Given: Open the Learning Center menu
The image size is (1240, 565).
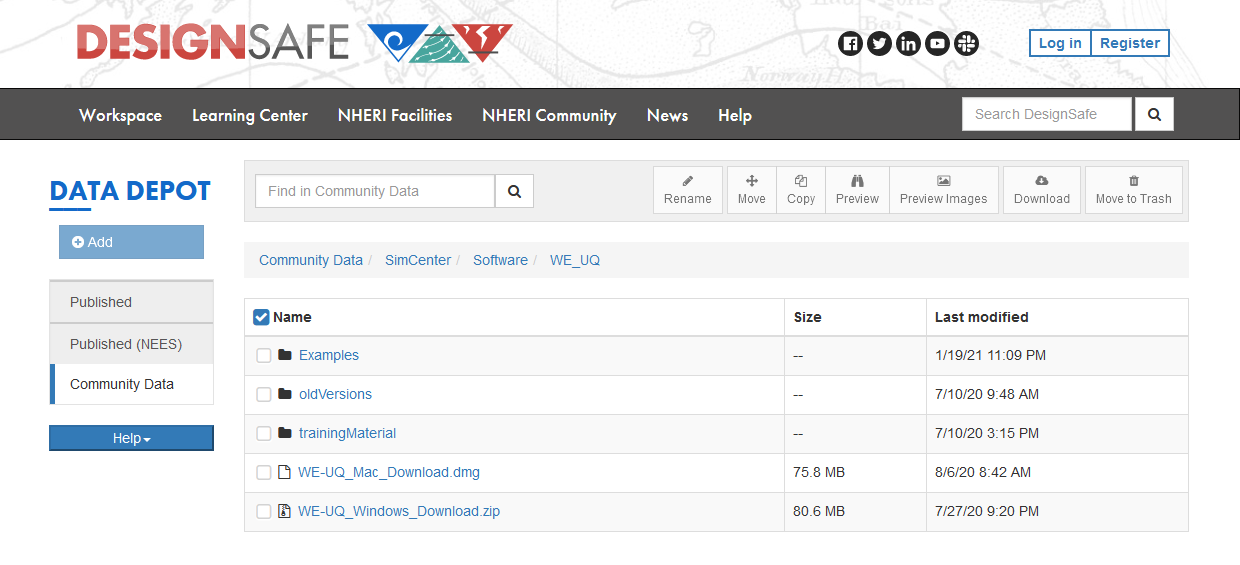Looking at the screenshot, I should coord(250,115).
